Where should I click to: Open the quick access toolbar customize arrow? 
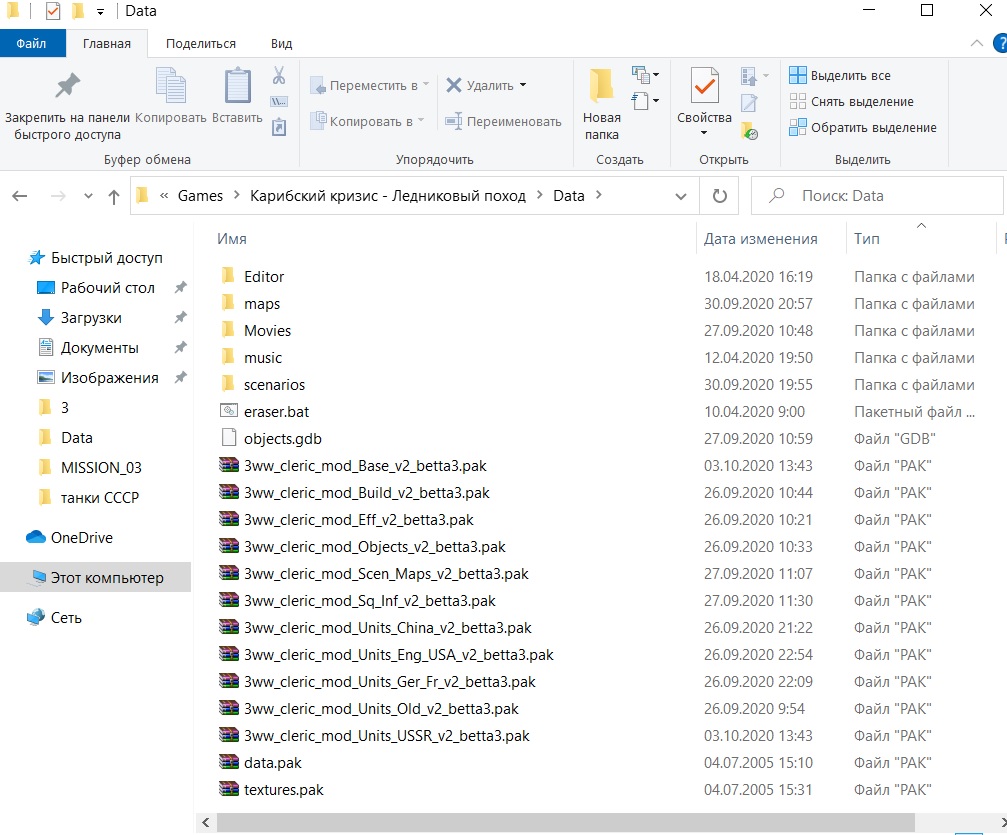tap(100, 12)
